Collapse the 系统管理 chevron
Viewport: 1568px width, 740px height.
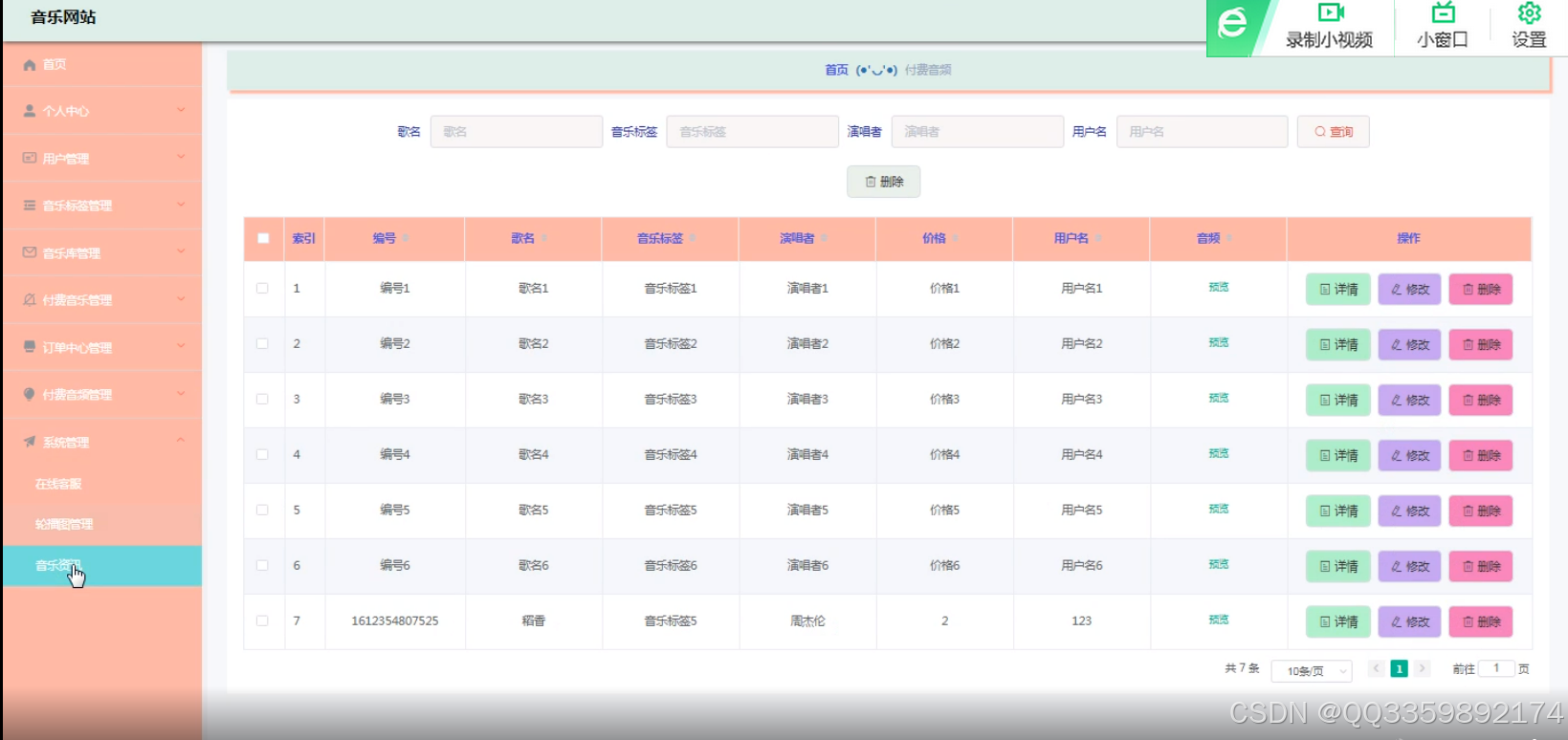click(181, 441)
